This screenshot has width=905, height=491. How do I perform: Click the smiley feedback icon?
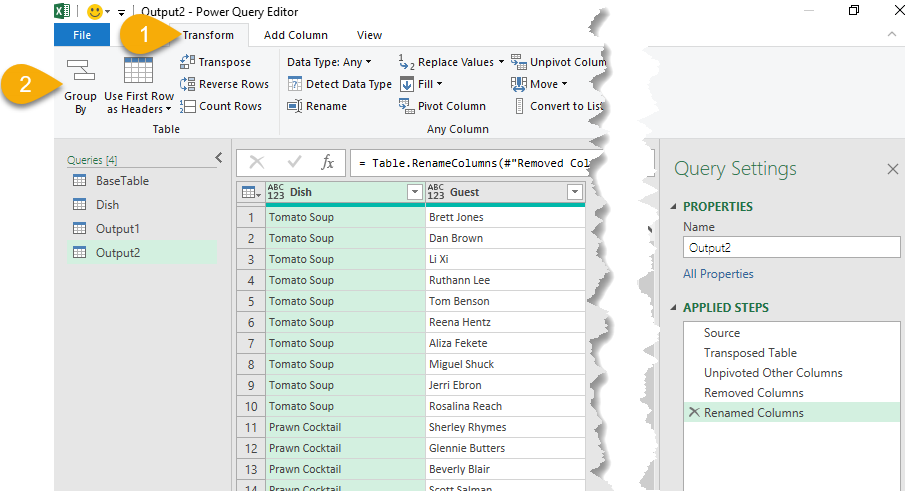[95, 11]
